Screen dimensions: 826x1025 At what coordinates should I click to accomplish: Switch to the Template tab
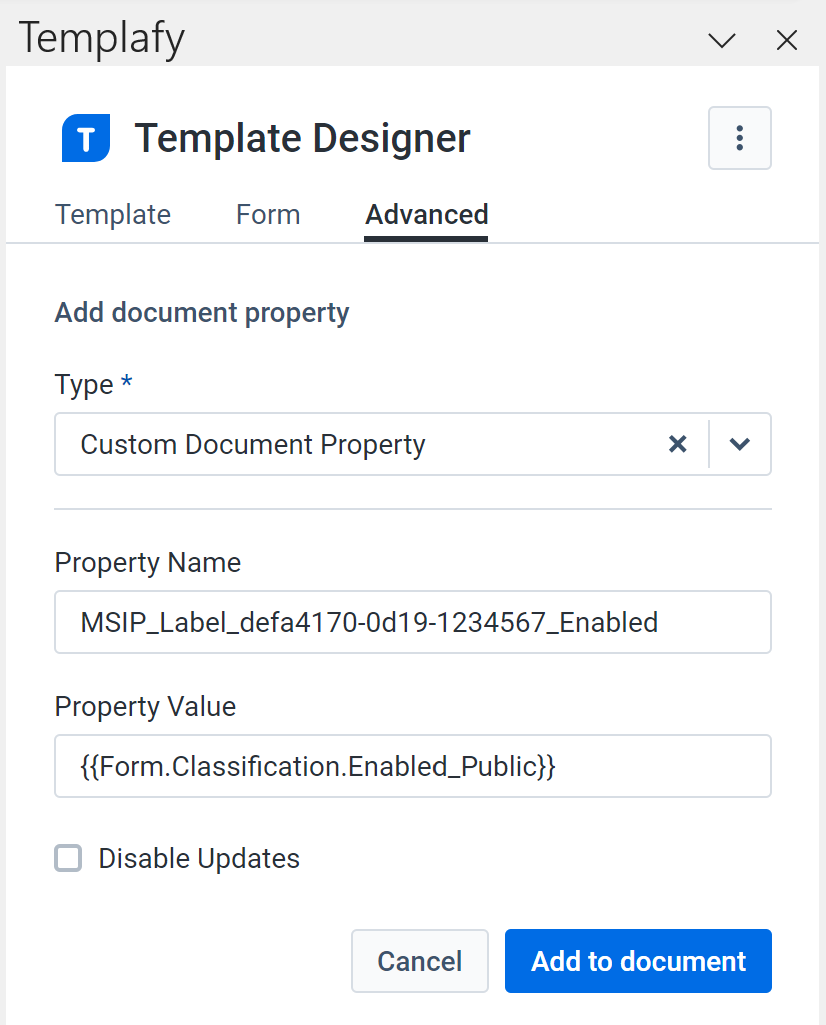point(112,214)
